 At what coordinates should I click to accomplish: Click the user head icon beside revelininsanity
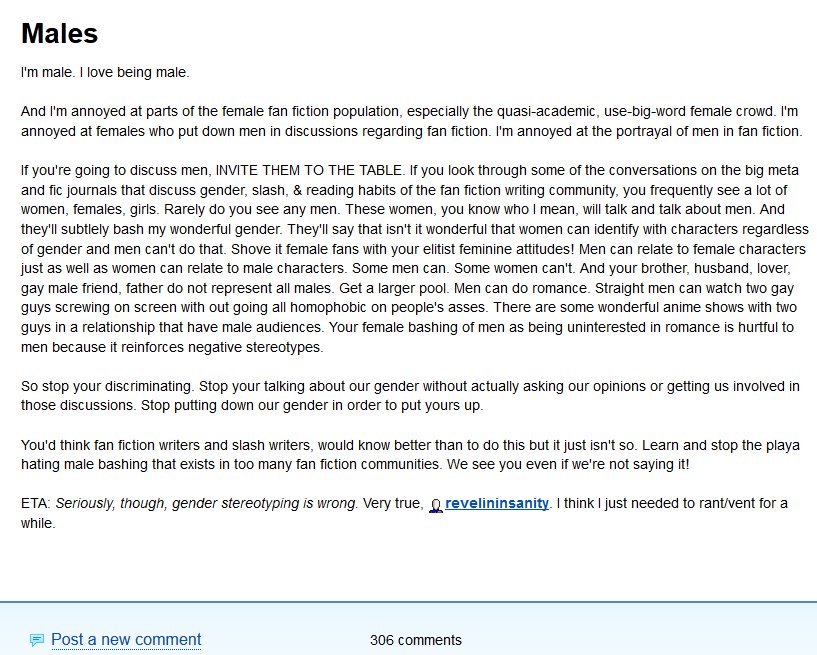tap(436, 505)
